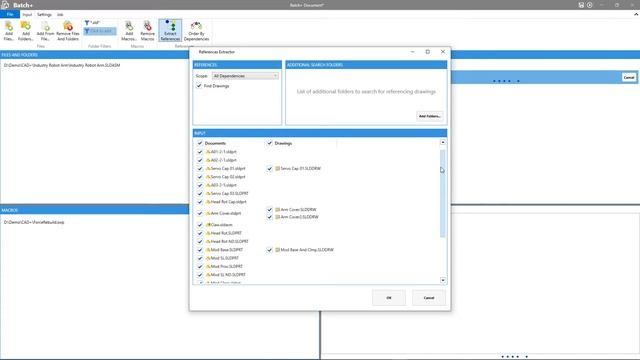Click the part icon beside Head Rot.SLDPRT
Viewport: 640px width, 360px height.
208,233
